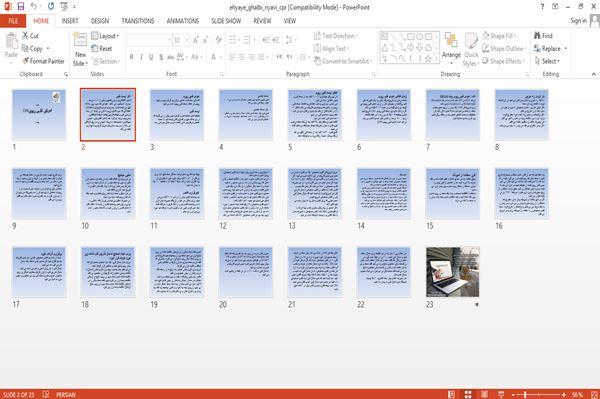
Task: Click the Sign in link
Action: [x=578, y=21]
